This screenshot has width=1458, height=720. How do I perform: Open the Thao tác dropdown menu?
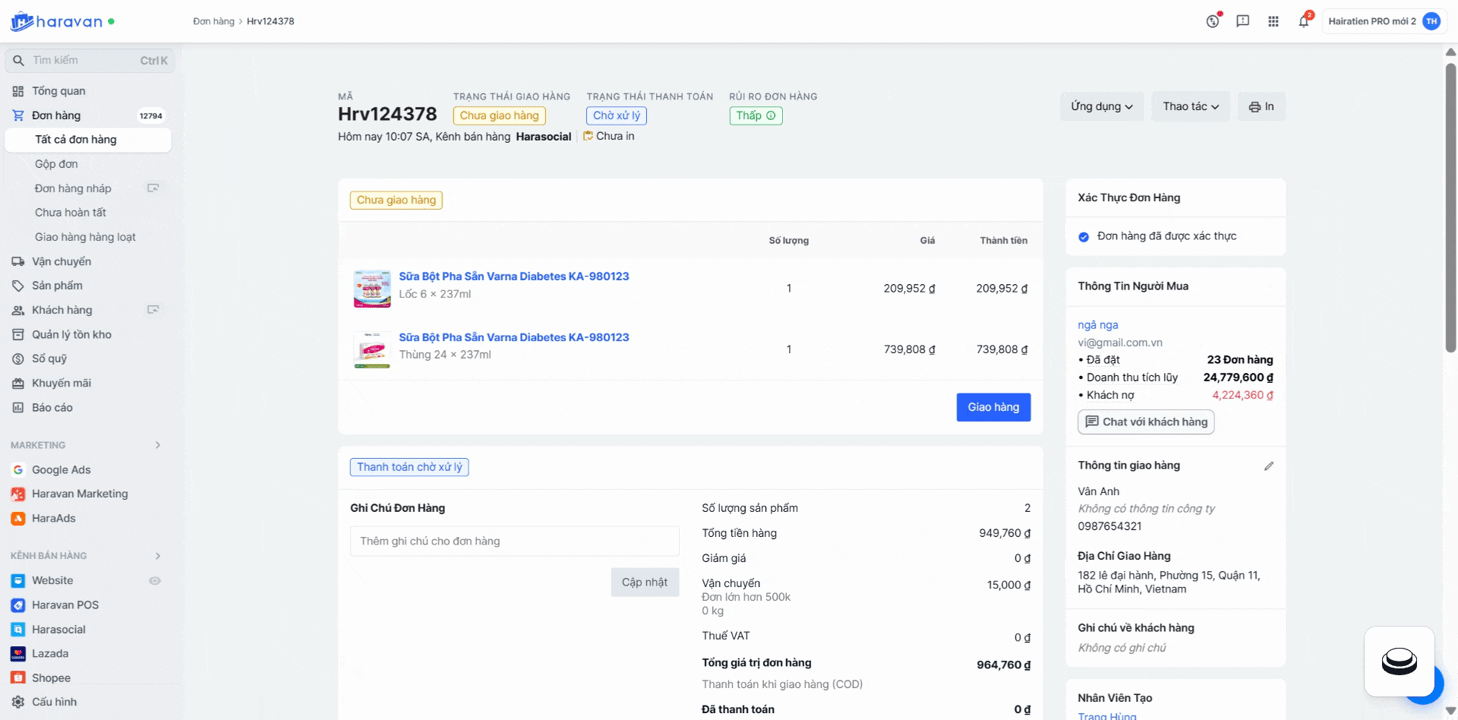coord(1190,107)
